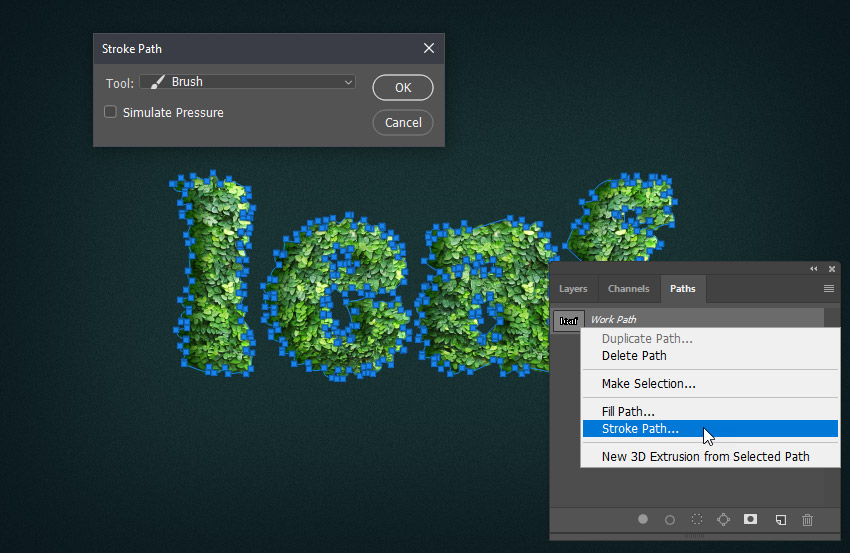Image resolution: width=850 pixels, height=553 pixels.
Task: Switch to the Layers tab
Action: [573, 288]
